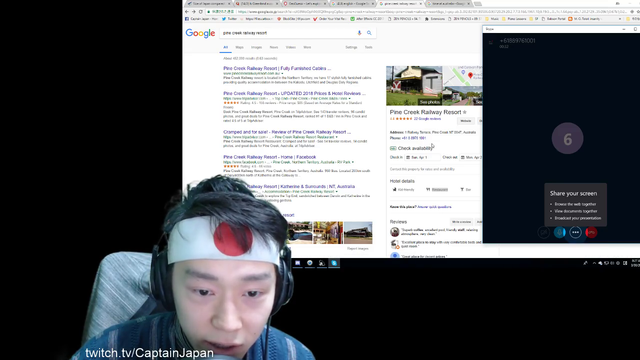Select the check-out date field
Screen dimensions: 640x360
pos(471,157)
